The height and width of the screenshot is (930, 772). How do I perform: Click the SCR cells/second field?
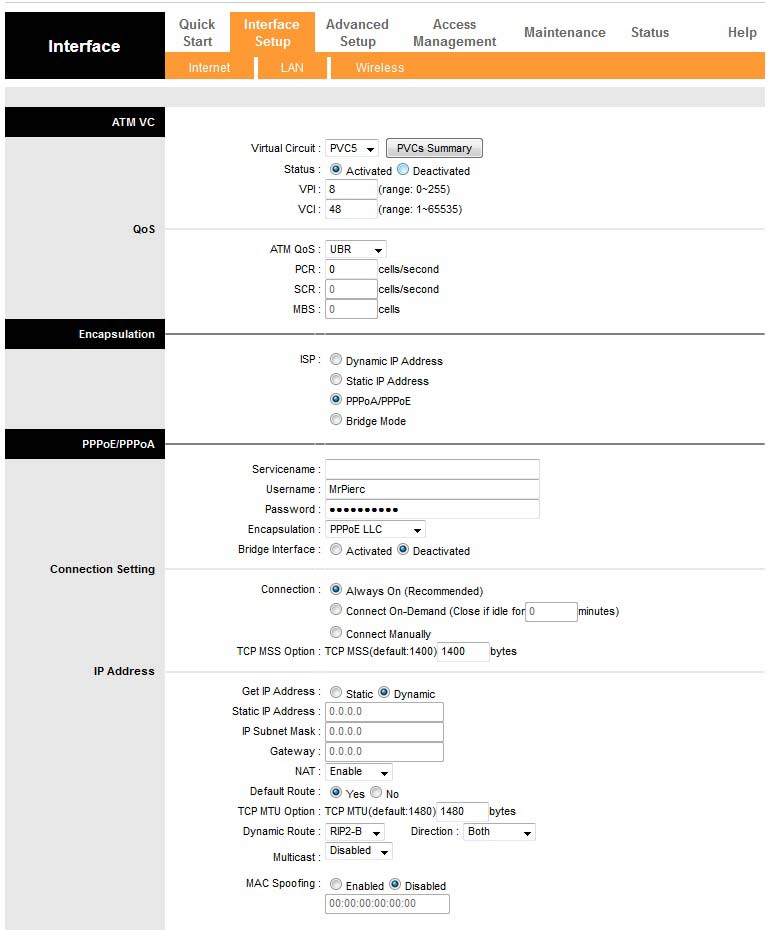pos(351,289)
